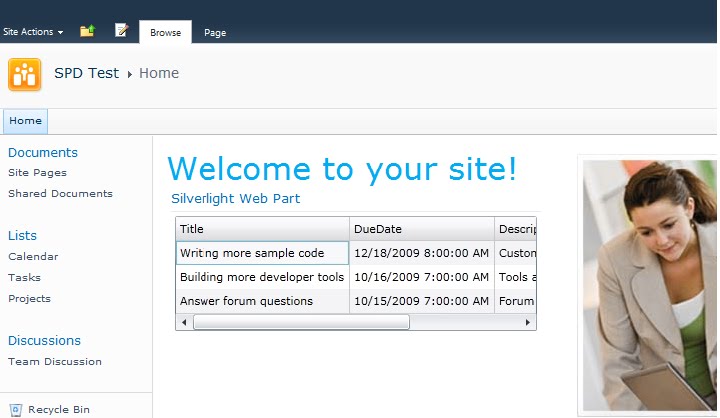Click the horizontal scrollbar thumb in grid
Screen dimensions: 720x418
point(301,322)
